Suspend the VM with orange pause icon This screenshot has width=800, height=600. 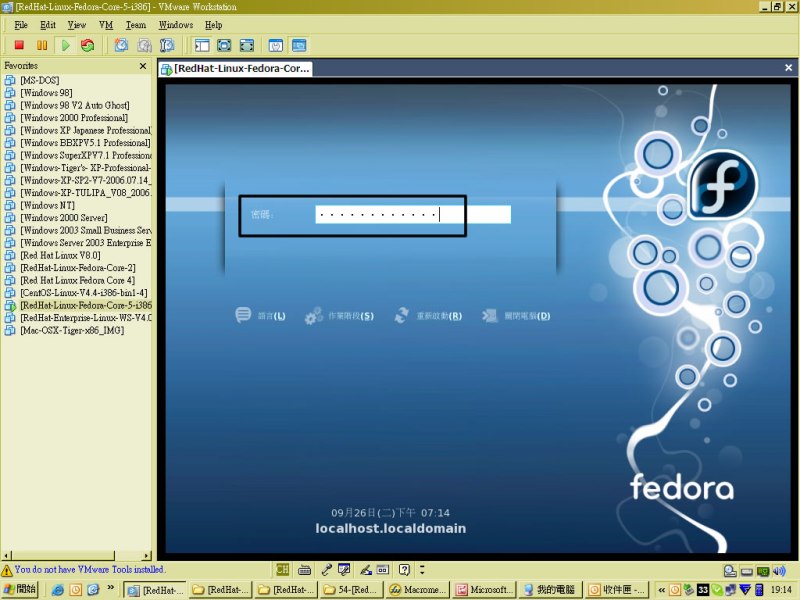point(42,45)
